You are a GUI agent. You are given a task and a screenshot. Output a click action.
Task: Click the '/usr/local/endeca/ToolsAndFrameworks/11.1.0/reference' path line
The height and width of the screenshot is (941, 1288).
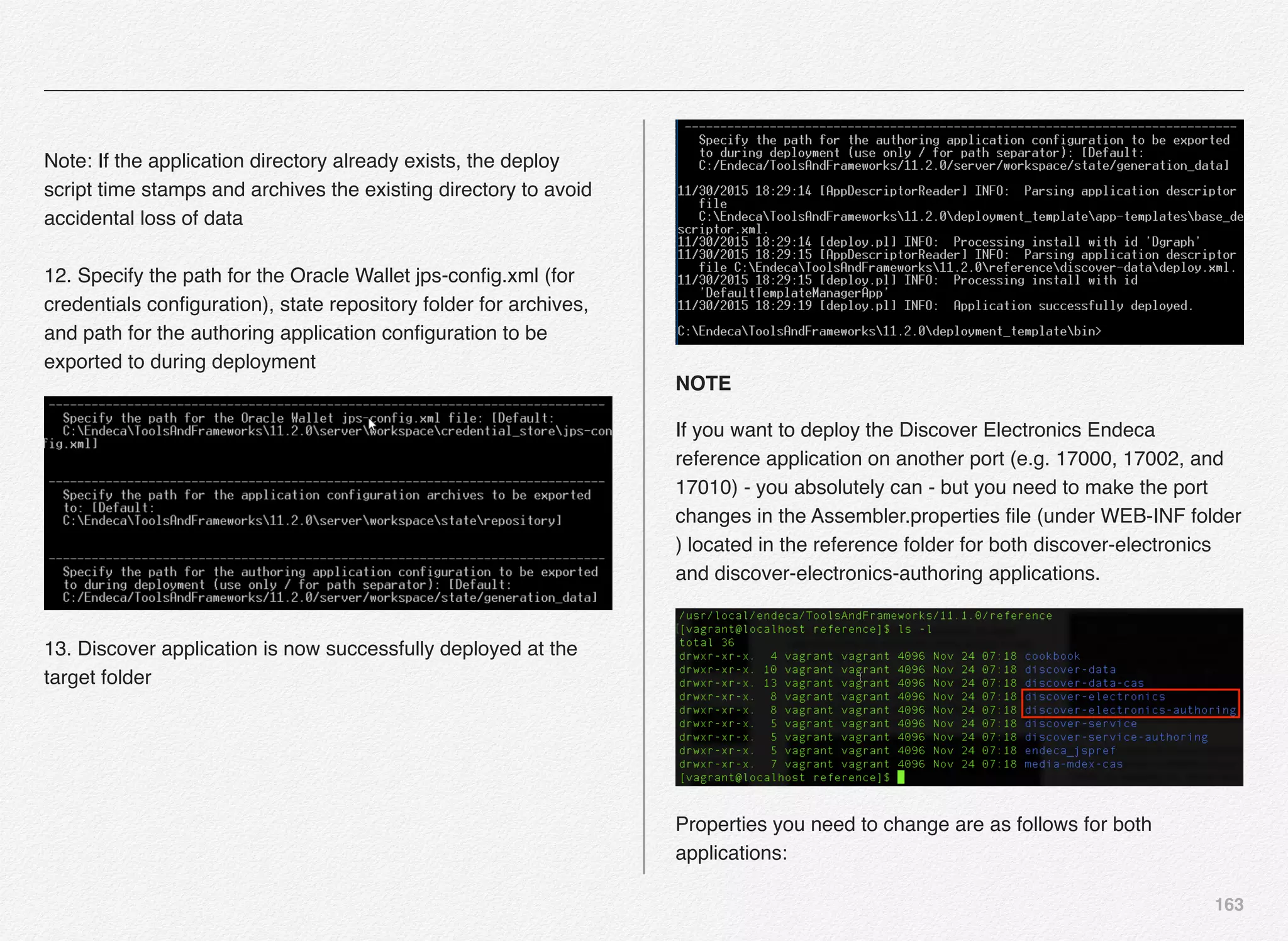(865, 616)
